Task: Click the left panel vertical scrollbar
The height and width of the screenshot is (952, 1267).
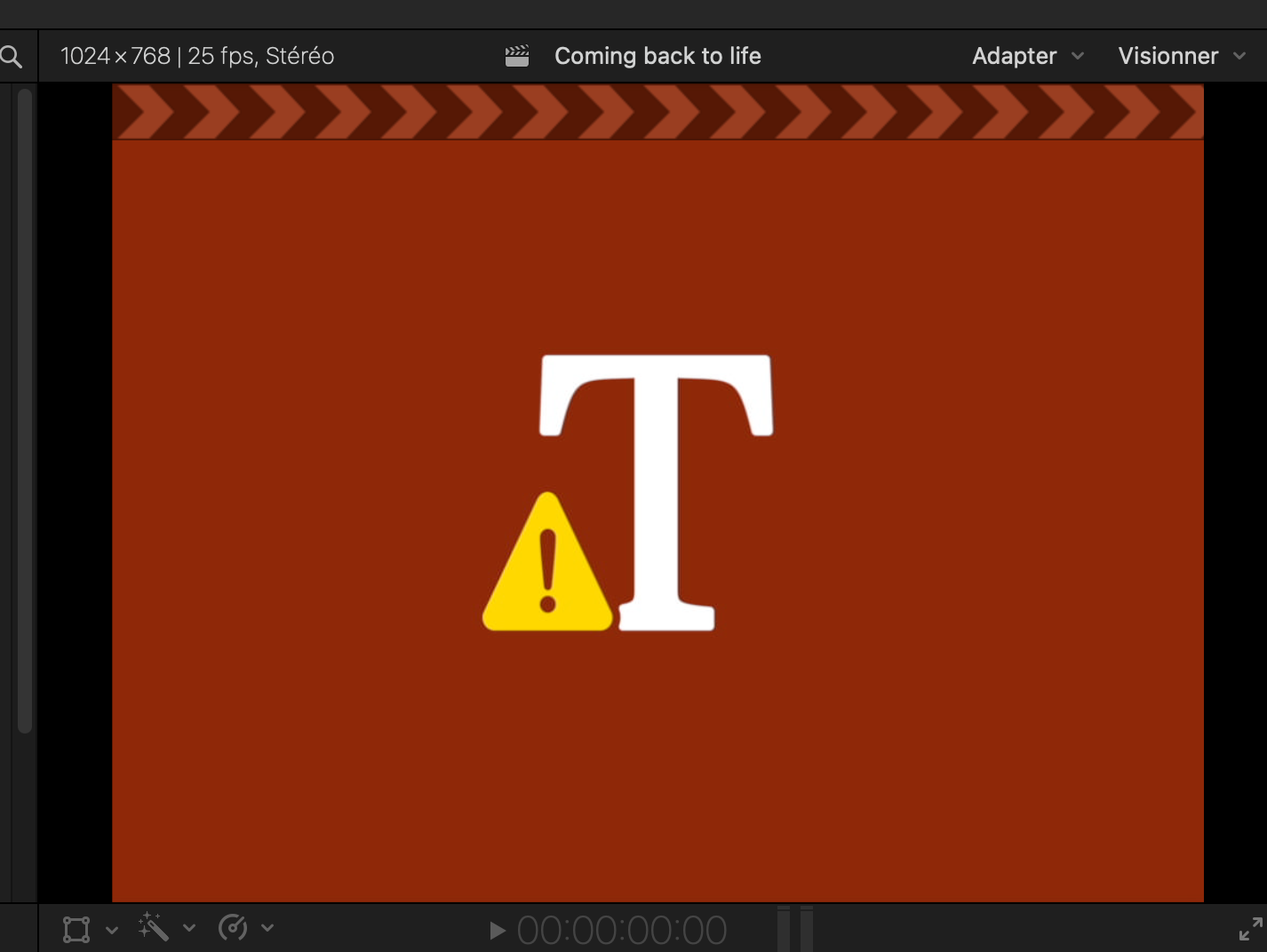Action: click(25, 410)
